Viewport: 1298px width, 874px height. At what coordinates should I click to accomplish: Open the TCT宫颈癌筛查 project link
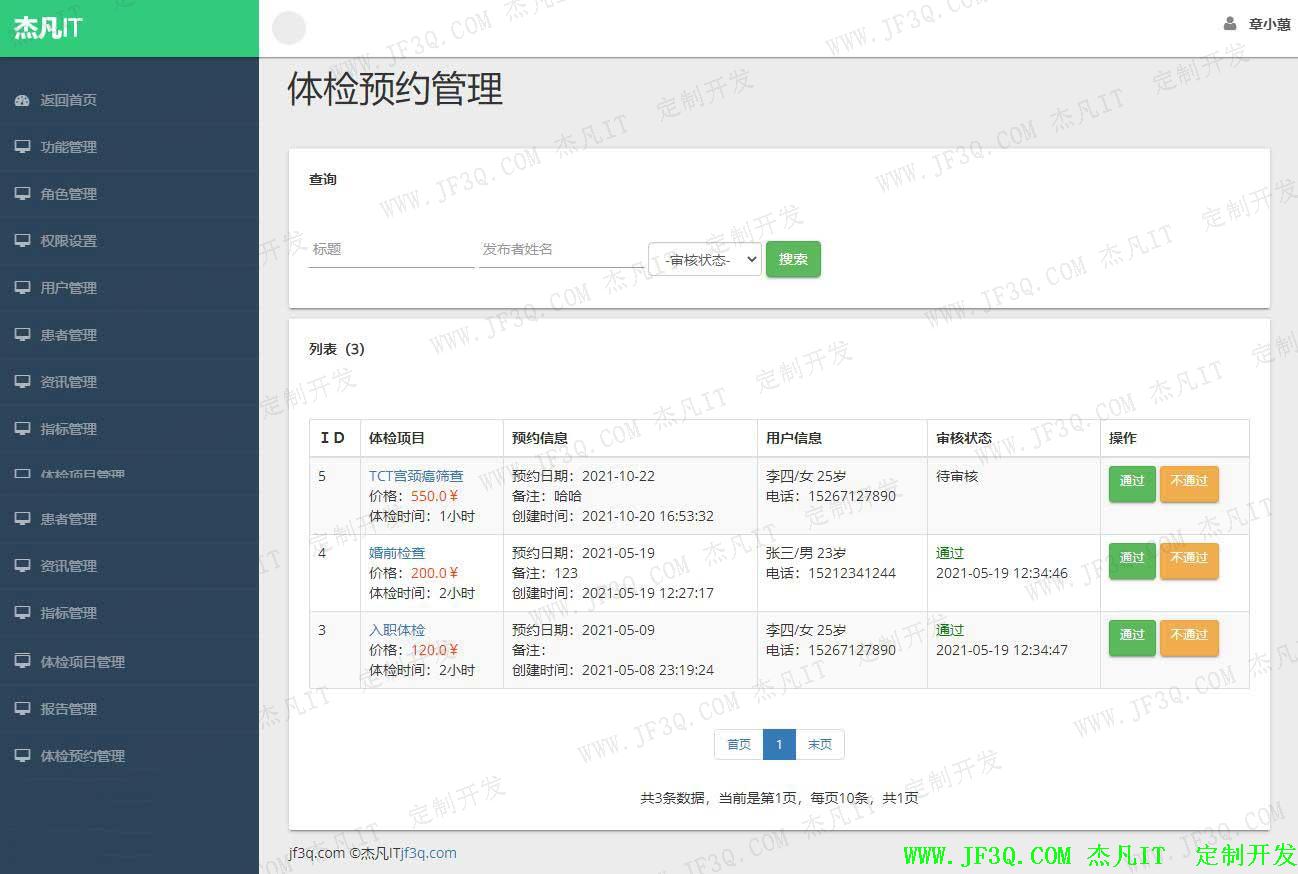[416, 476]
